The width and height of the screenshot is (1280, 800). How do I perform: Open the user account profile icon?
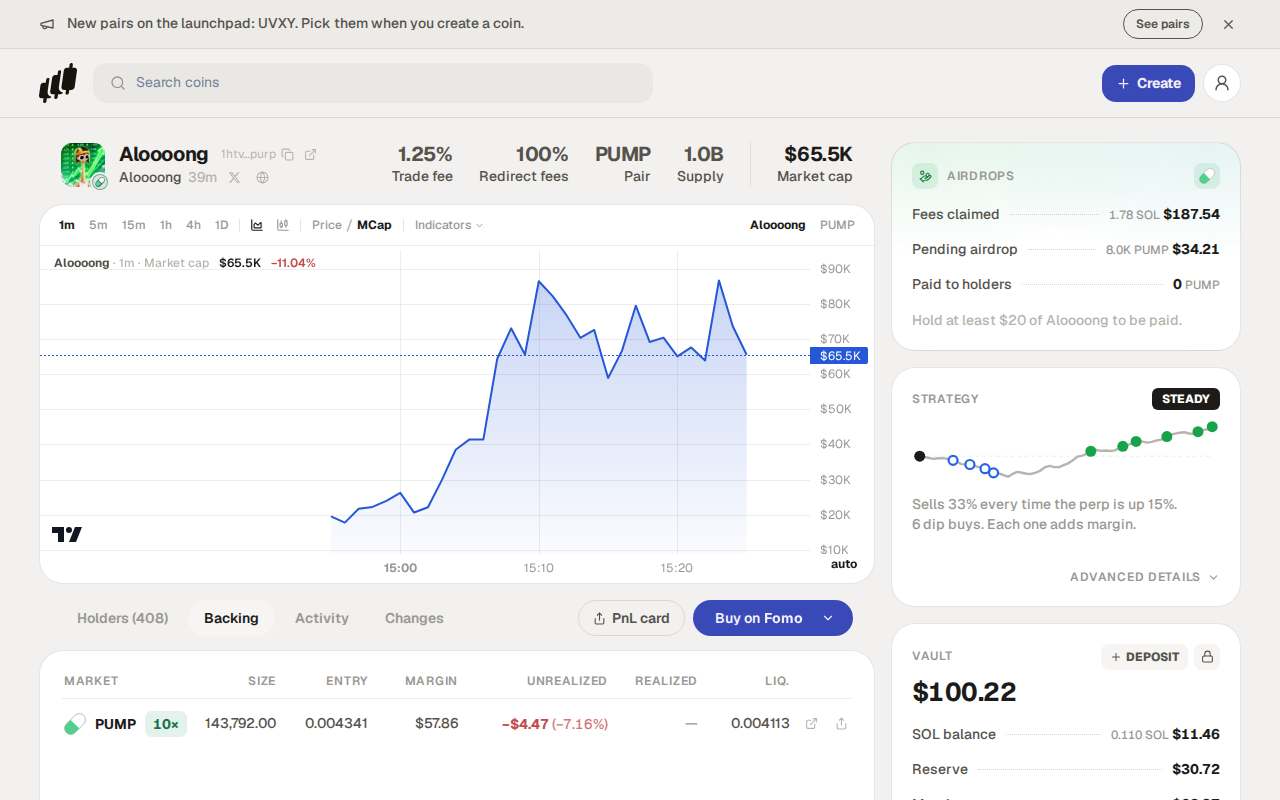1222,83
